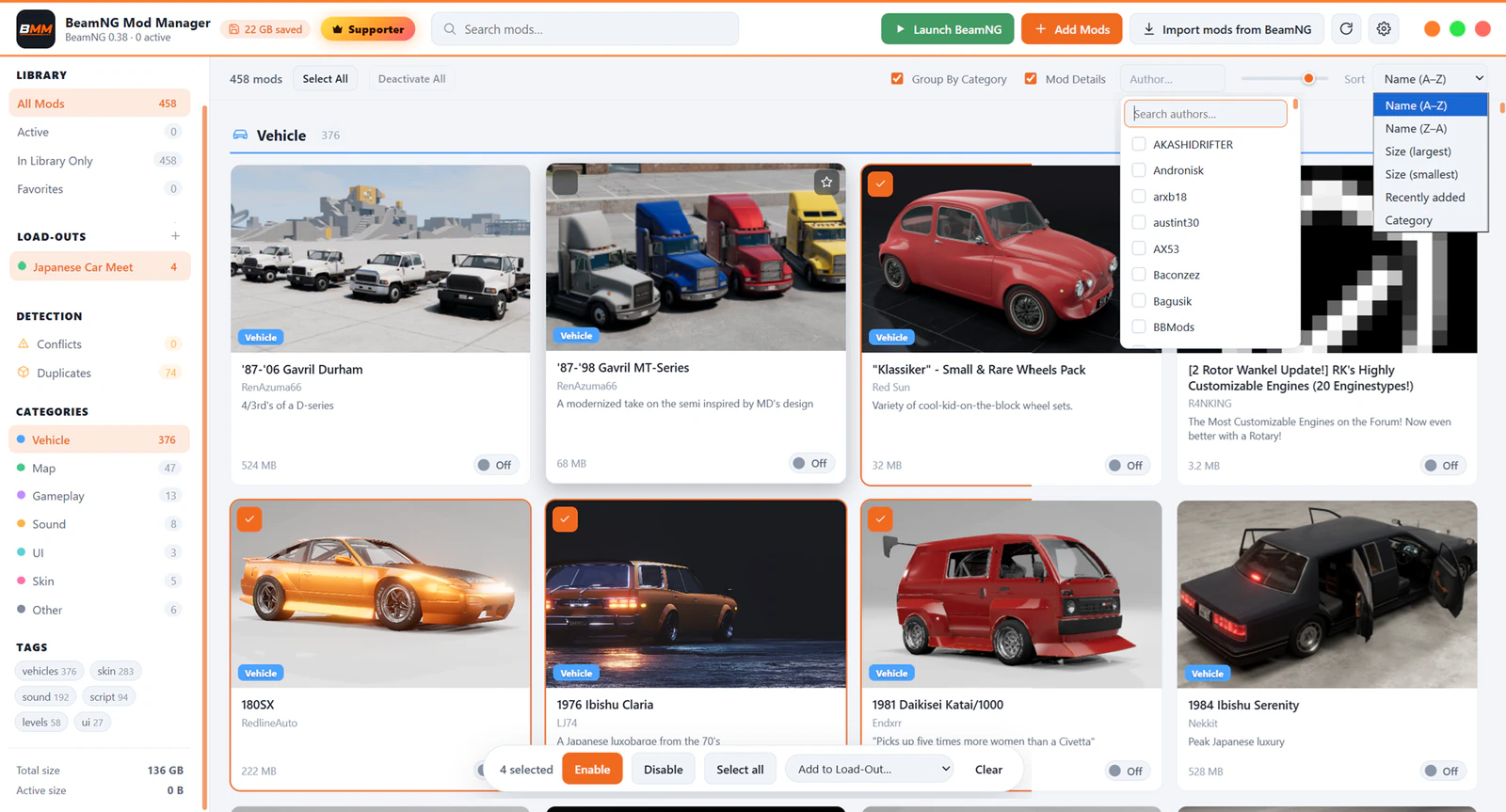Open the Sort dropdown
This screenshot has width=1506, height=812.
(x=1431, y=79)
